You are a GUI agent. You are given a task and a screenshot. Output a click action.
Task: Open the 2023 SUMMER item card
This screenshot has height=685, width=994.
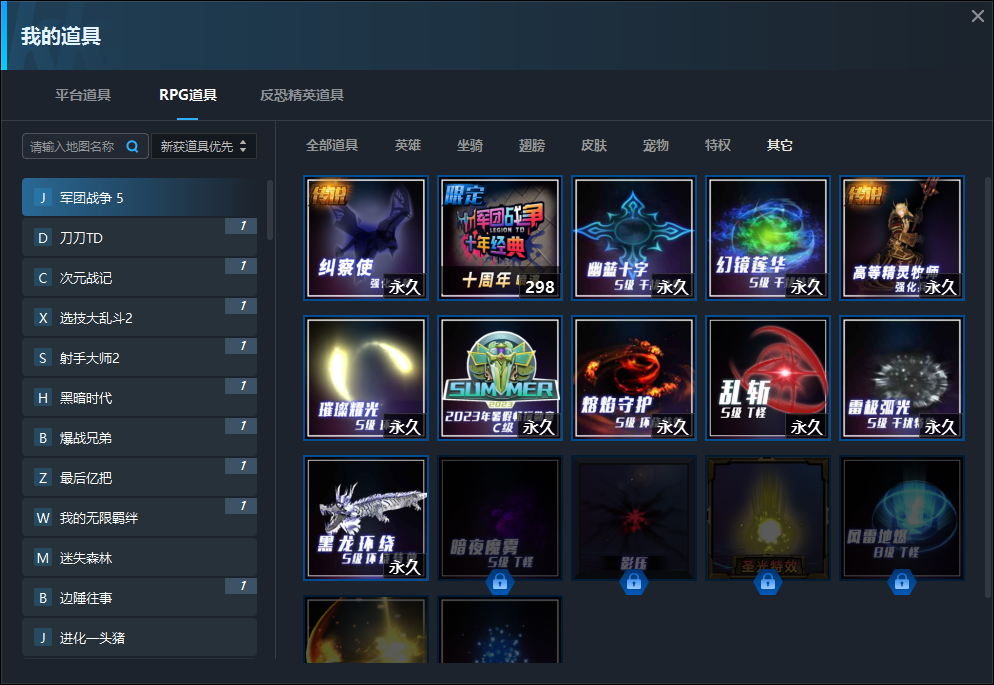click(500, 378)
